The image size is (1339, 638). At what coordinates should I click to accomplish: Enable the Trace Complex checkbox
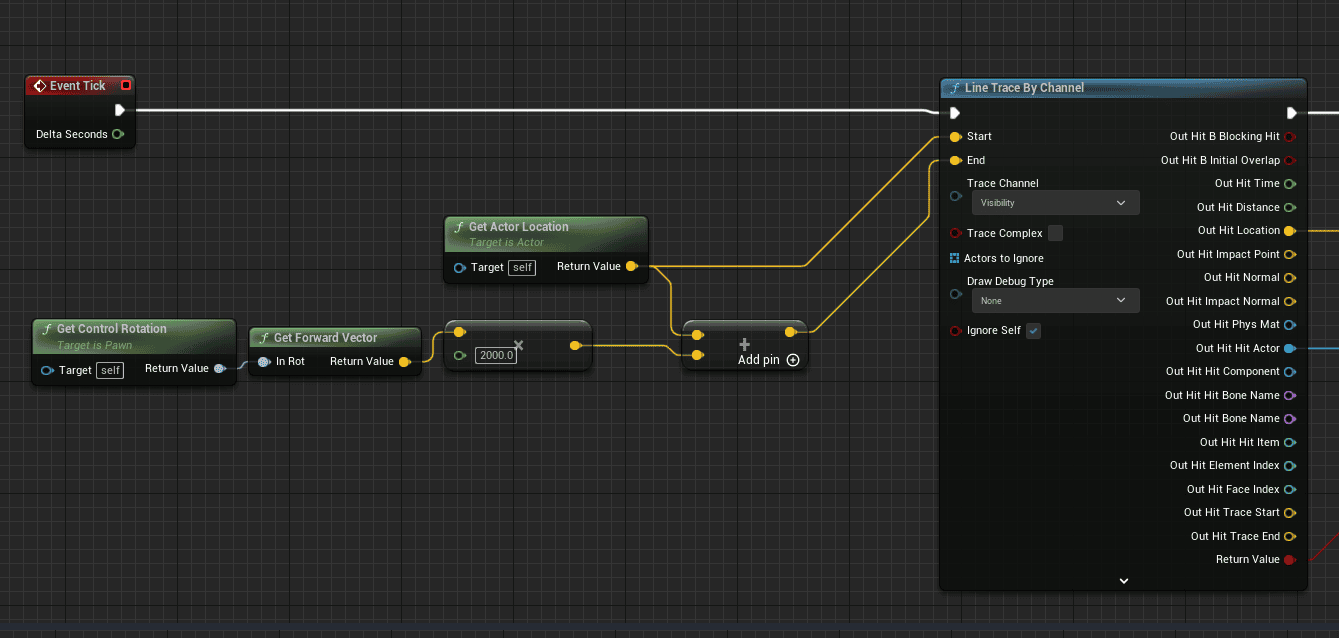pos(1055,233)
